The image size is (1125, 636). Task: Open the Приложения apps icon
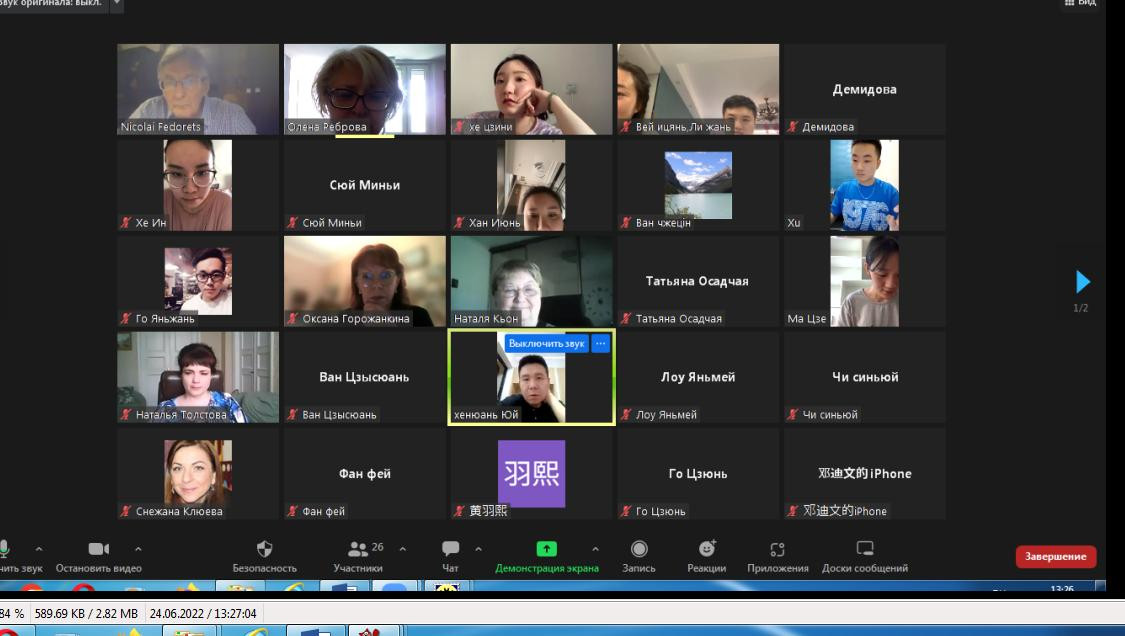tap(778, 549)
